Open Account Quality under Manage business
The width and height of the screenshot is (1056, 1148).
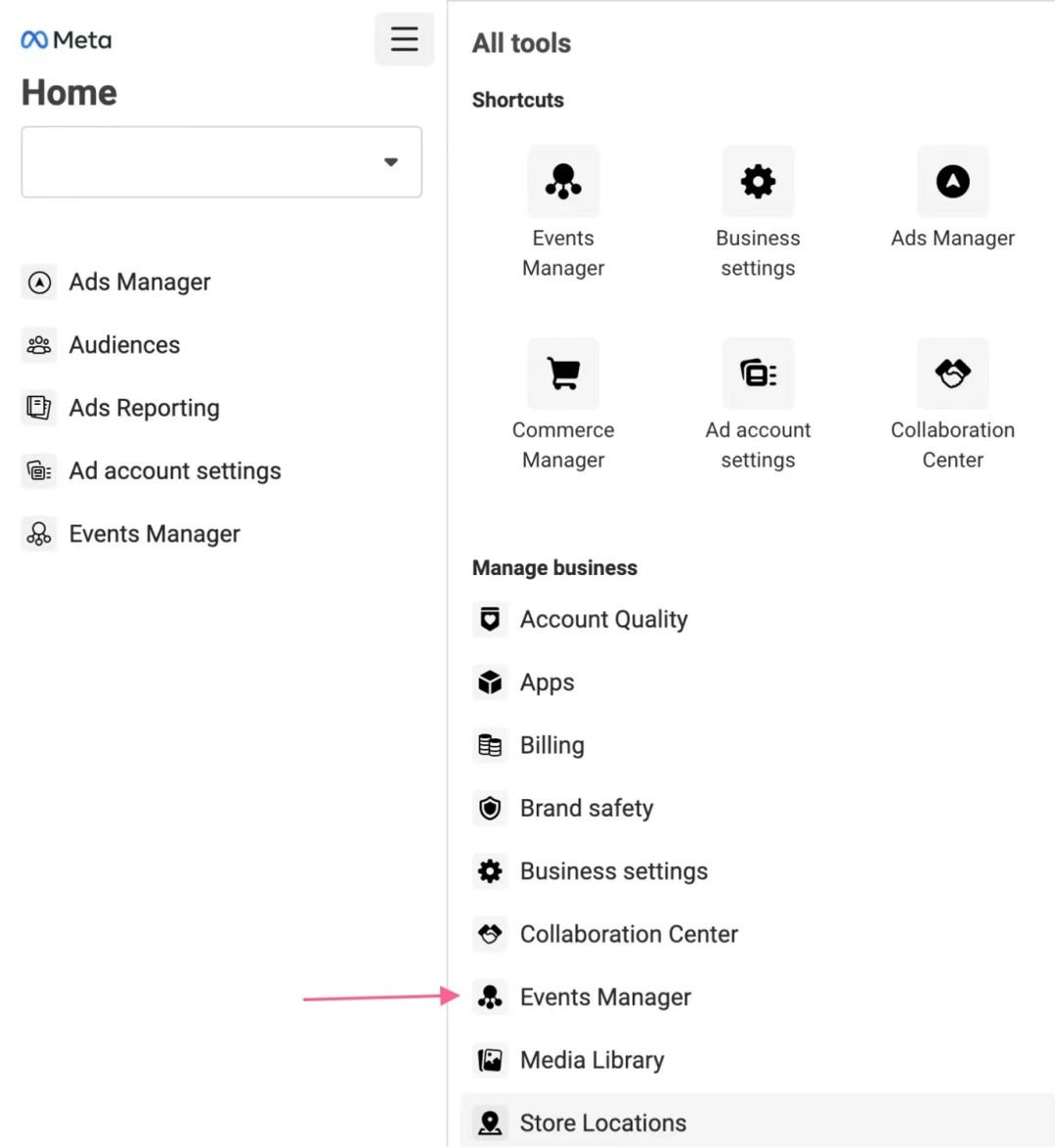(603, 619)
